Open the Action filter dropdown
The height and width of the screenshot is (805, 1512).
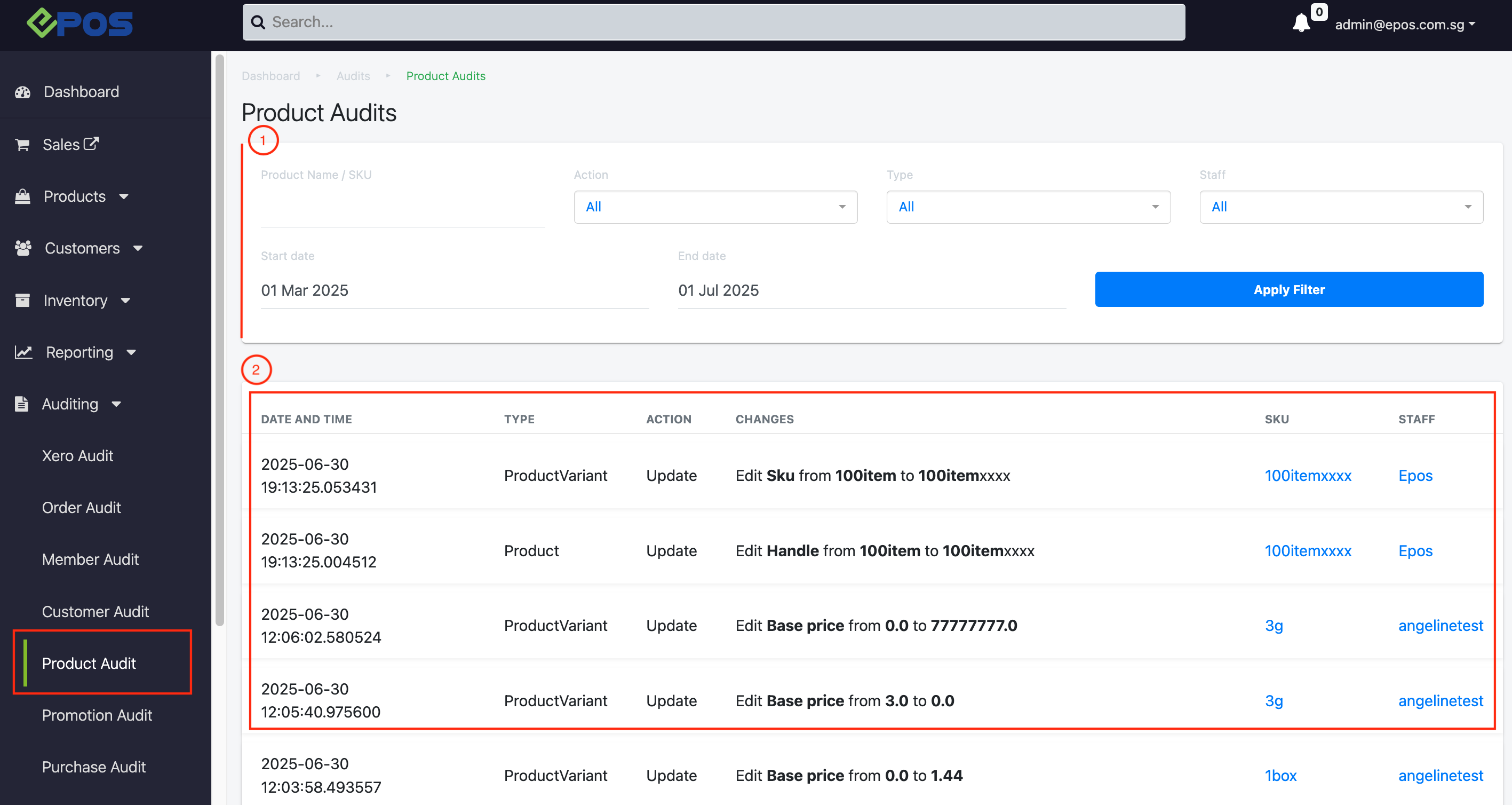point(715,207)
